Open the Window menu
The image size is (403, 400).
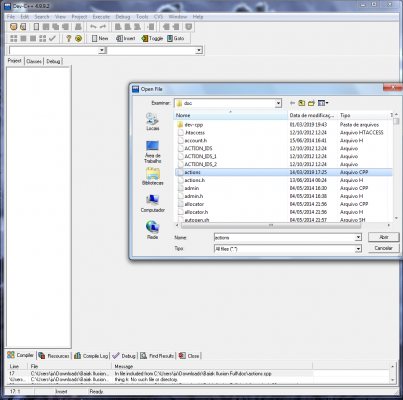coord(177,17)
